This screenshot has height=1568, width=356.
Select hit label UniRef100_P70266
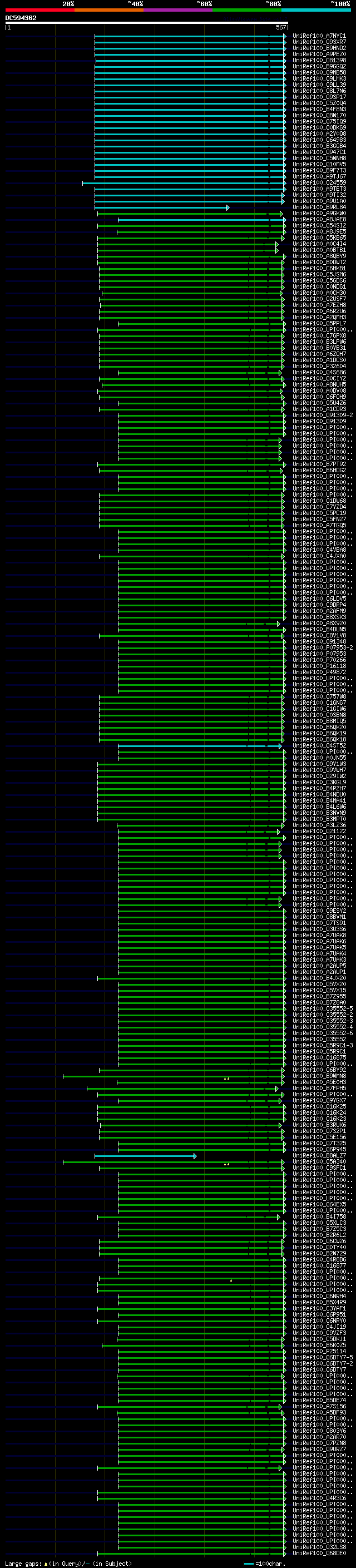[x=319, y=660]
